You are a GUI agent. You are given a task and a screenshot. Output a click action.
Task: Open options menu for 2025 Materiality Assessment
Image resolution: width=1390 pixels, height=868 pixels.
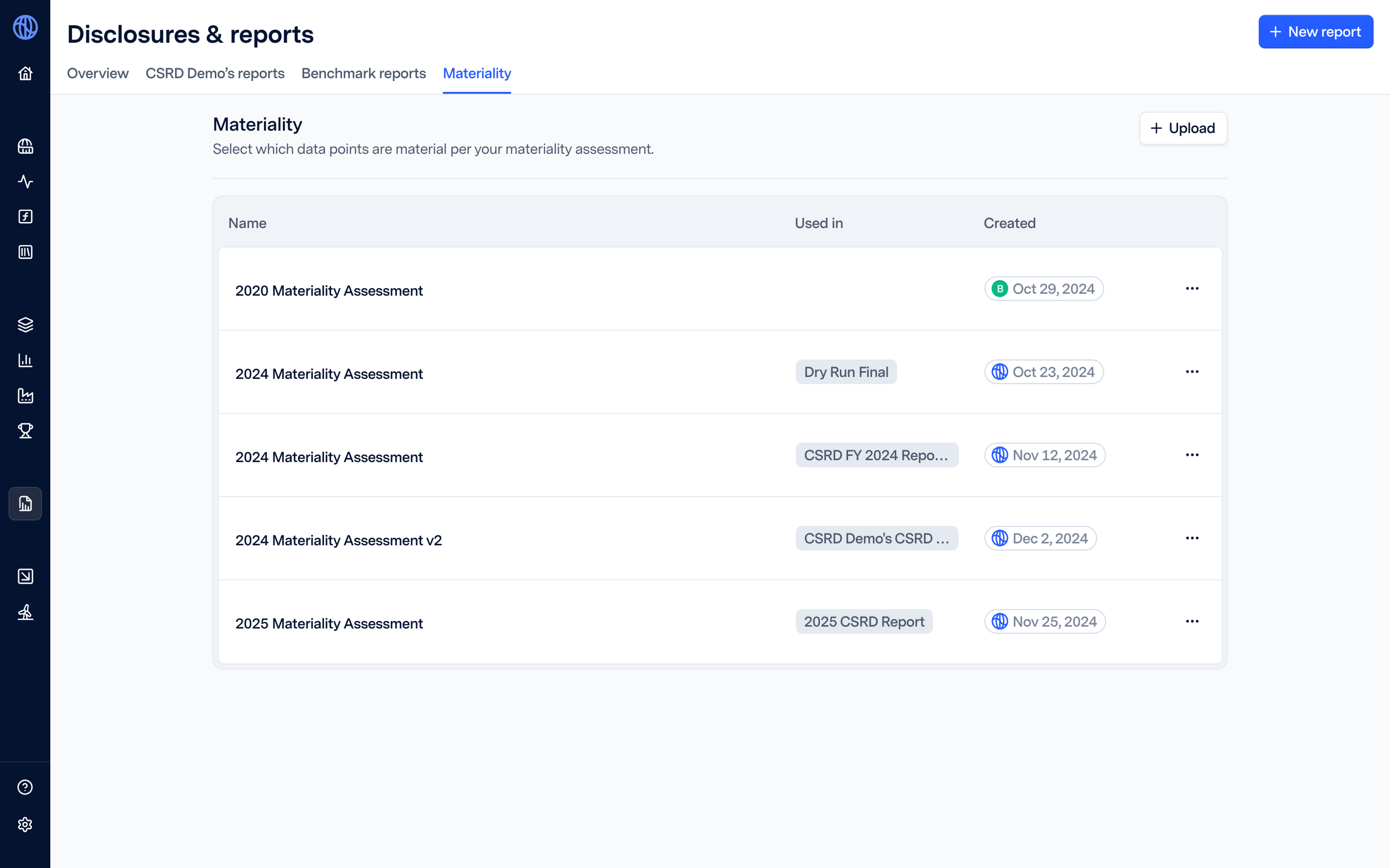pyautogui.click(x=1192, y=622)
